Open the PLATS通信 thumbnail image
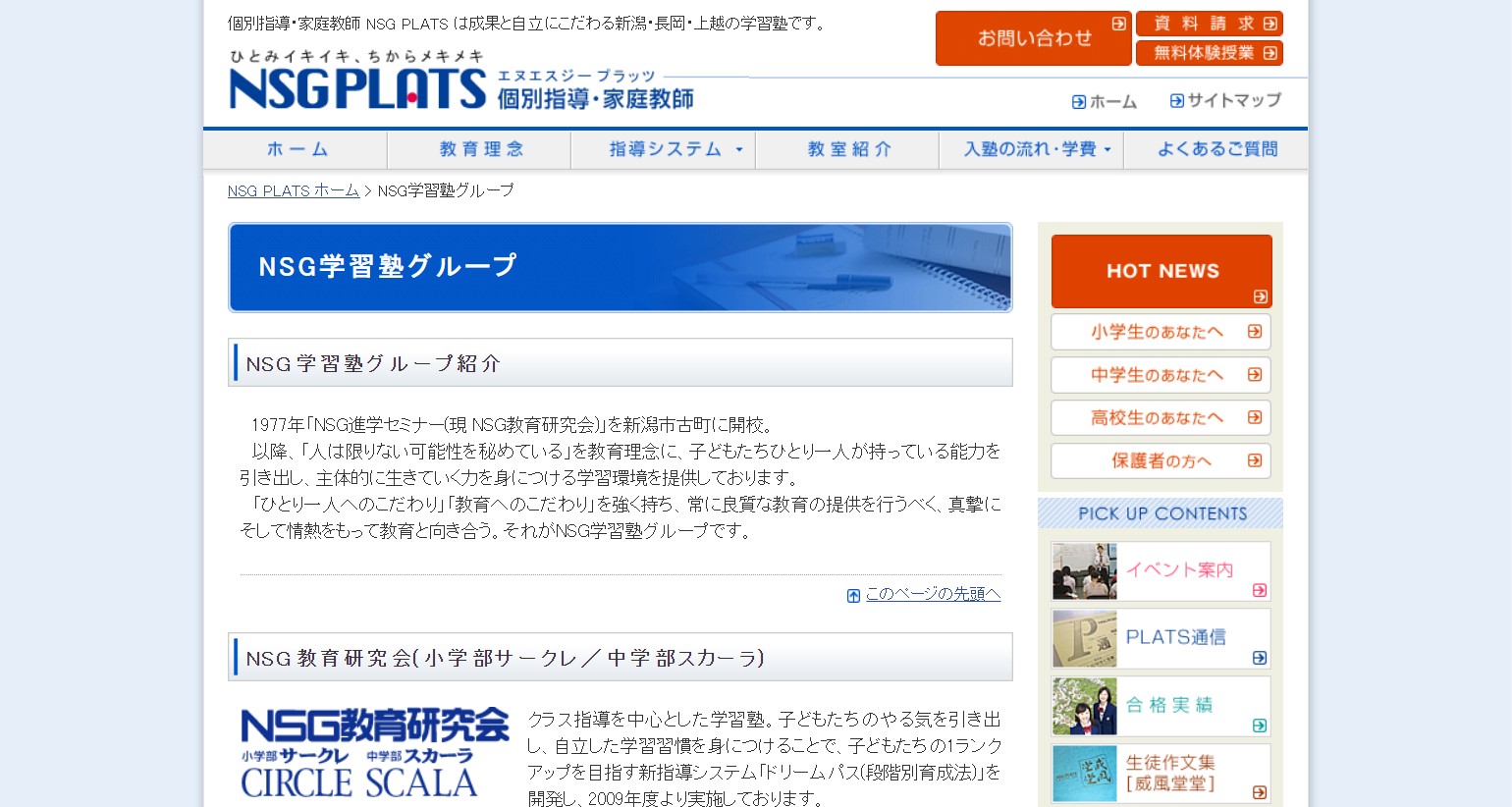Viewport: 1512px width, 807px height. (x=1085, y=639)
